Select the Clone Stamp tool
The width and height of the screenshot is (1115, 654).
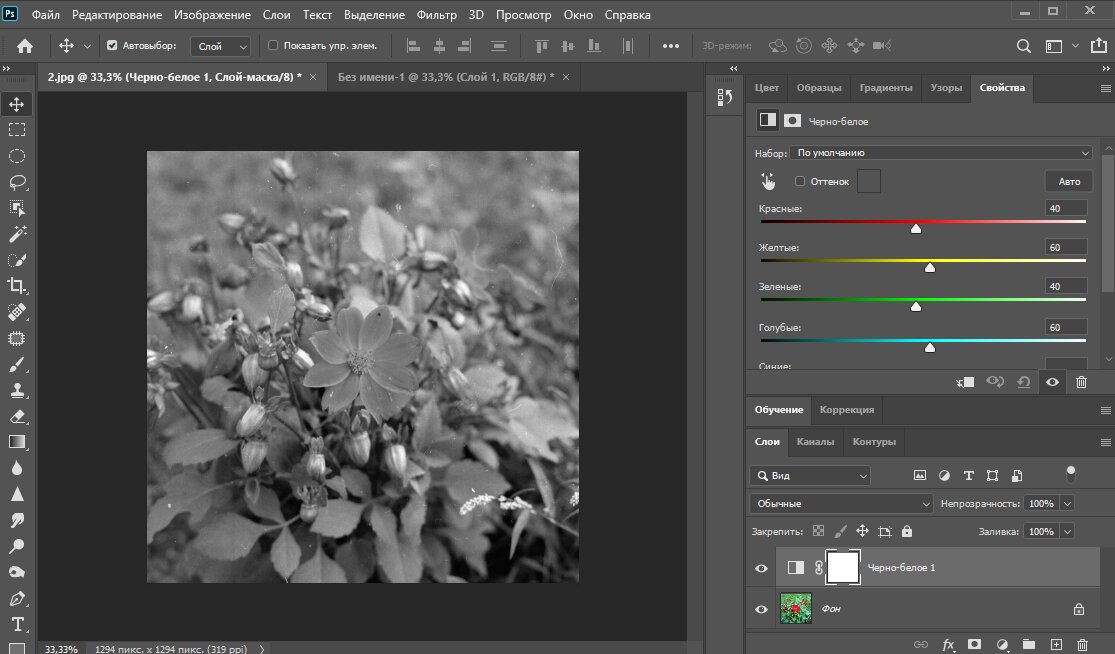[x=16, y=390]
